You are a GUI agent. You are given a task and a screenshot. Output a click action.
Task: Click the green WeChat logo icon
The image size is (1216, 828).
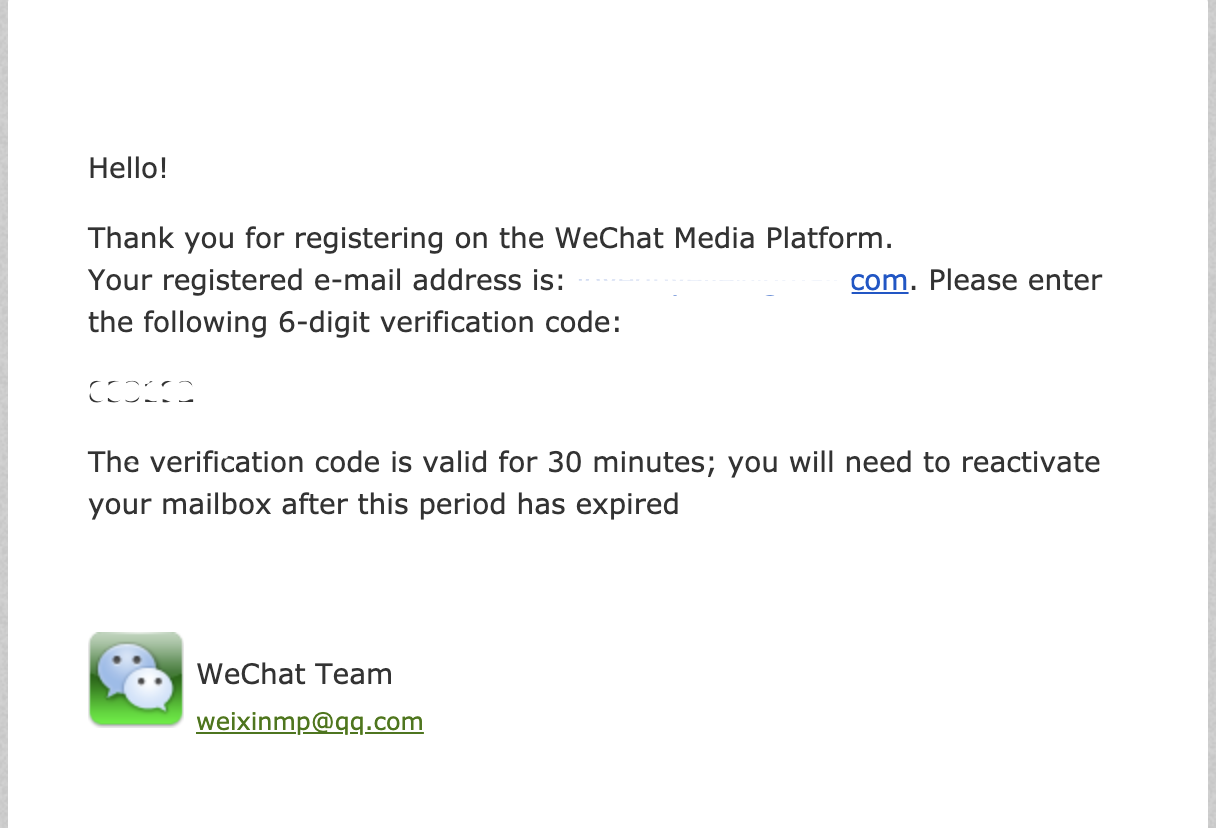tap(136, 678)
